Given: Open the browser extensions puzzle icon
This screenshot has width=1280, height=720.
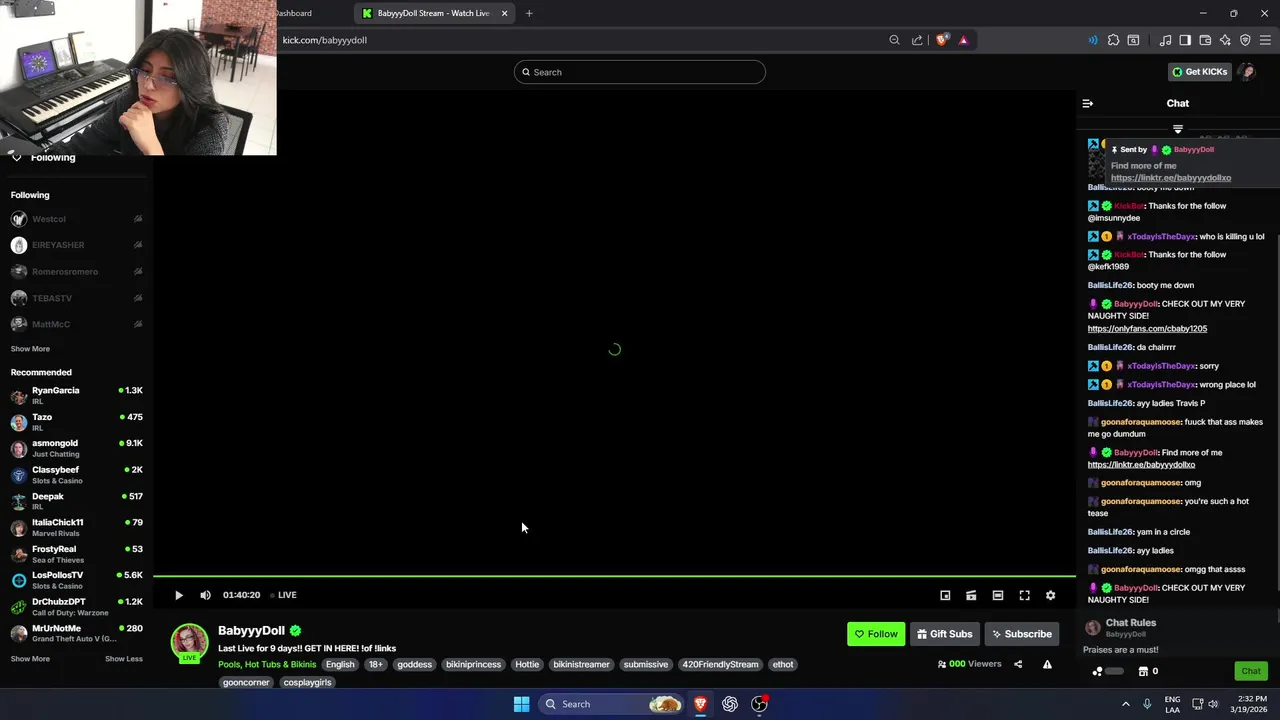Looking at the screenshot, I should coord(1113,40).
